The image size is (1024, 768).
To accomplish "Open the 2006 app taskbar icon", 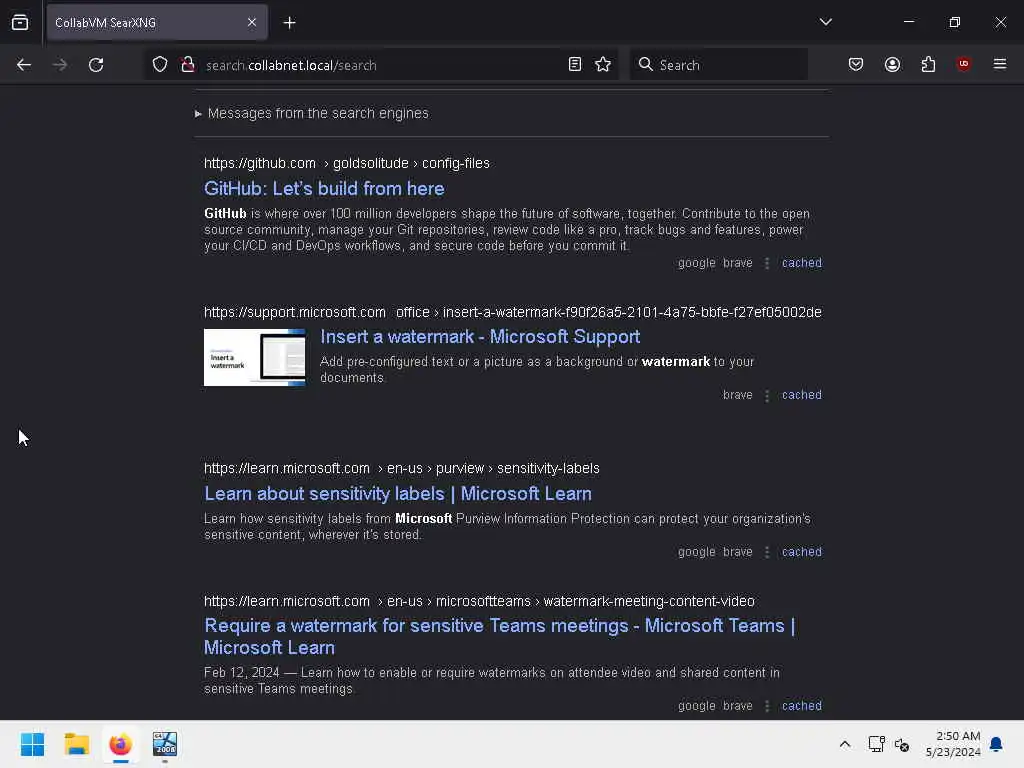I will tap(165, 744).
